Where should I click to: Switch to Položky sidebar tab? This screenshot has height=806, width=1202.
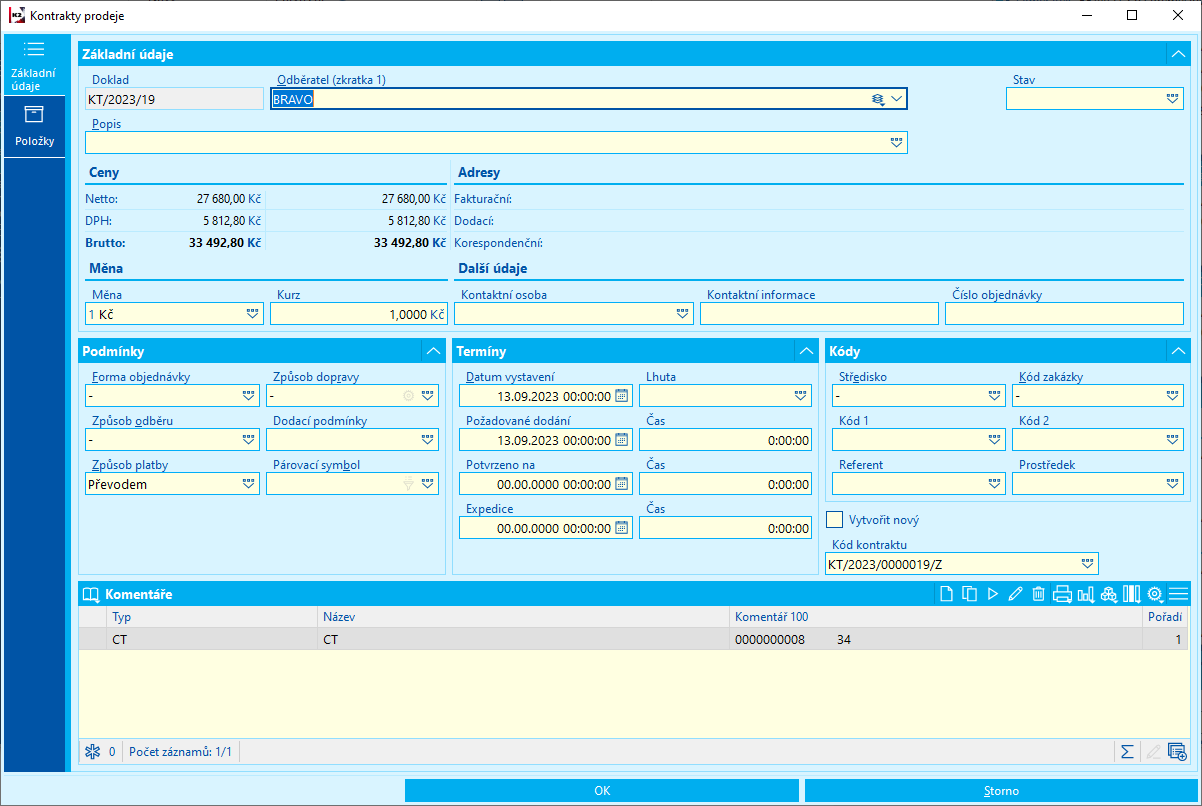coord(34,127)
